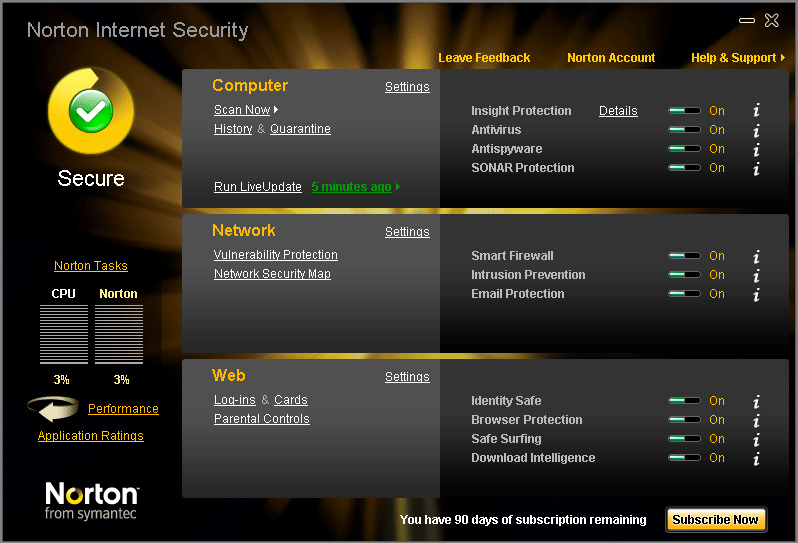
Task: Toggle Antivirus protection switch
Action: click(x=685, y=130)
